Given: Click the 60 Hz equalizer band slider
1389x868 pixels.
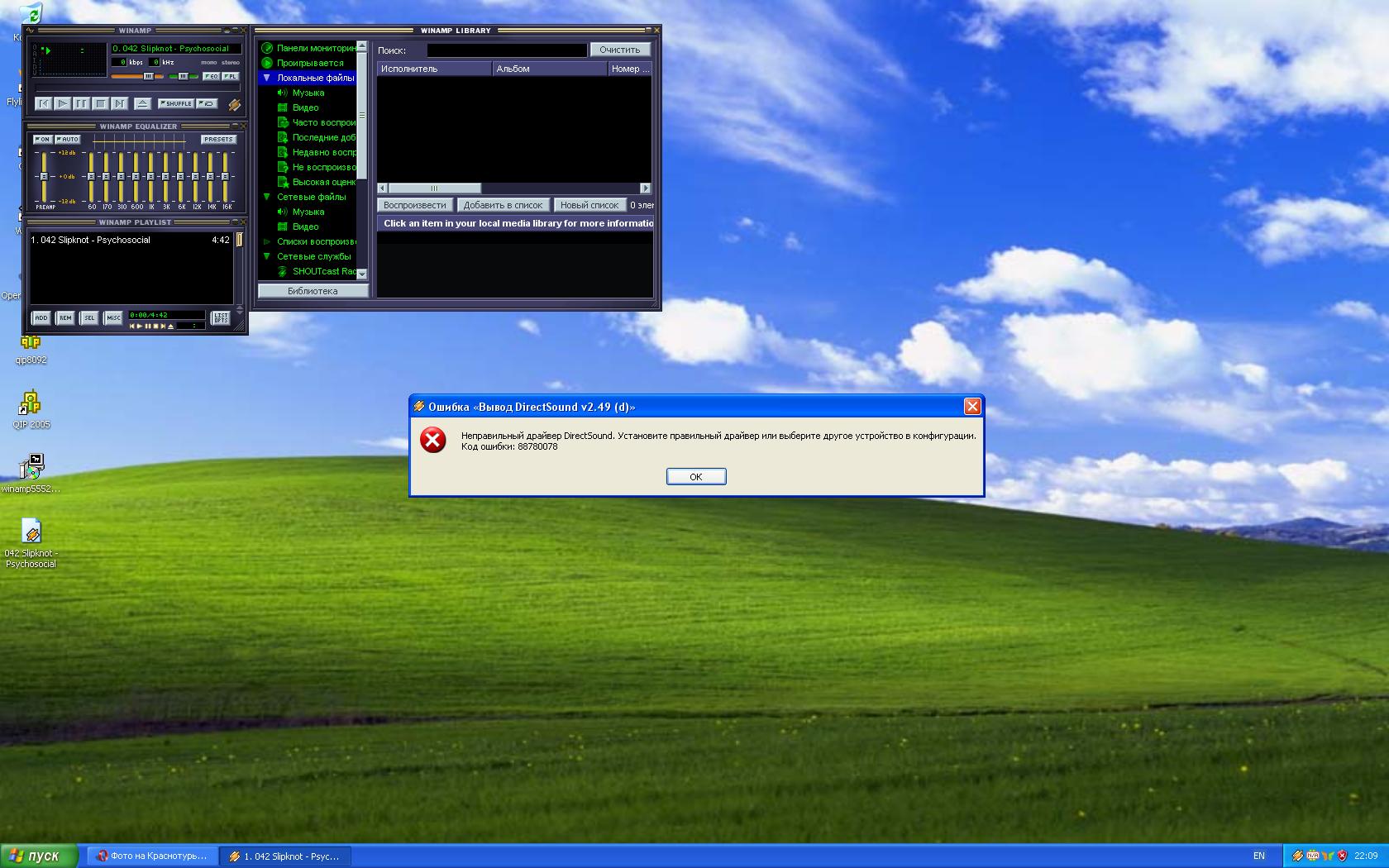Looking at the screenshot, I should (91, 177).
